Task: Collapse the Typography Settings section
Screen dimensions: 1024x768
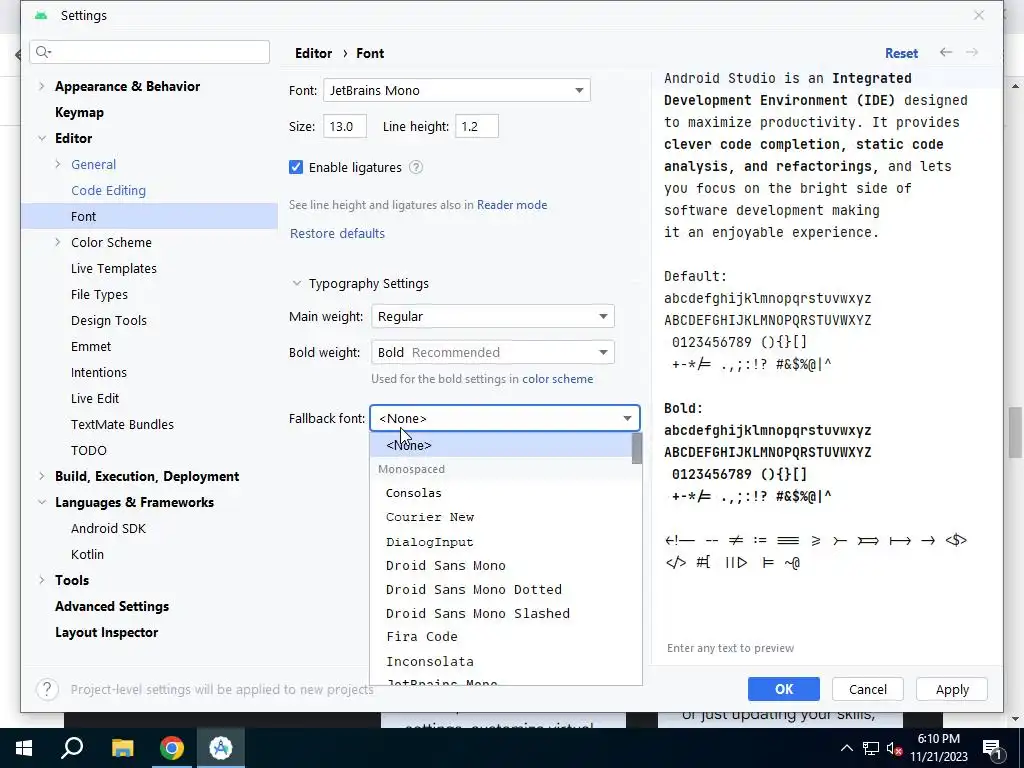Action: click(x=296, y=283)
